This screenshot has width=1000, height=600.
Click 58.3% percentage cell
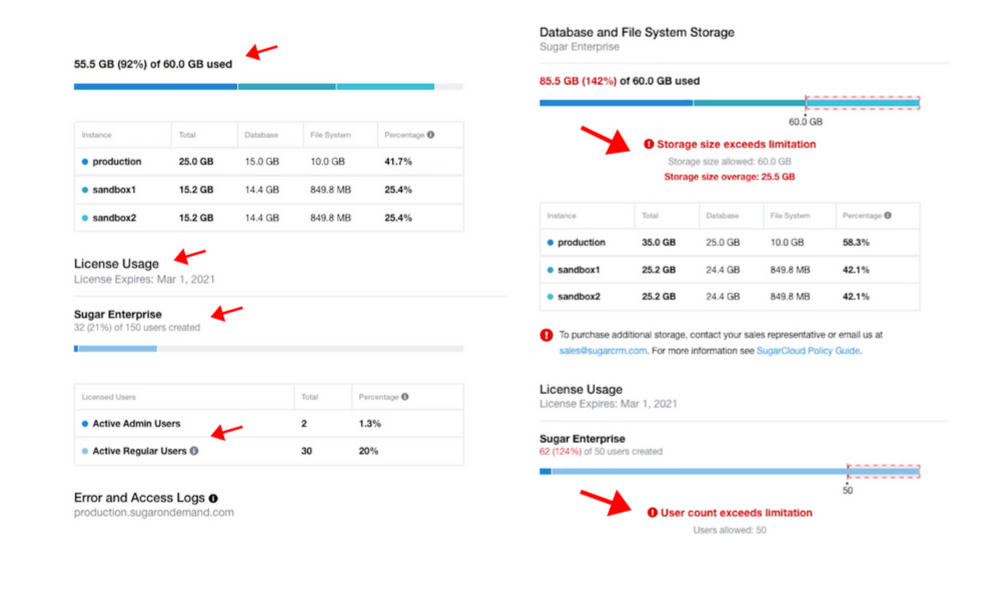pyautogui.click(x=856, y=242)
